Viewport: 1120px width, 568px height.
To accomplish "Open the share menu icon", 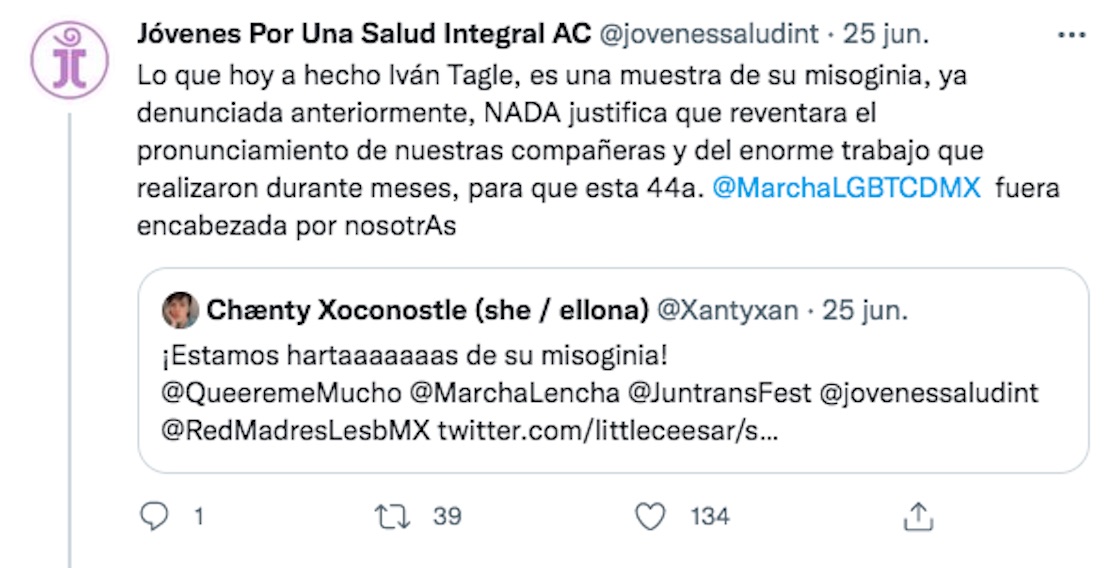I will click(x=917, y=516).
